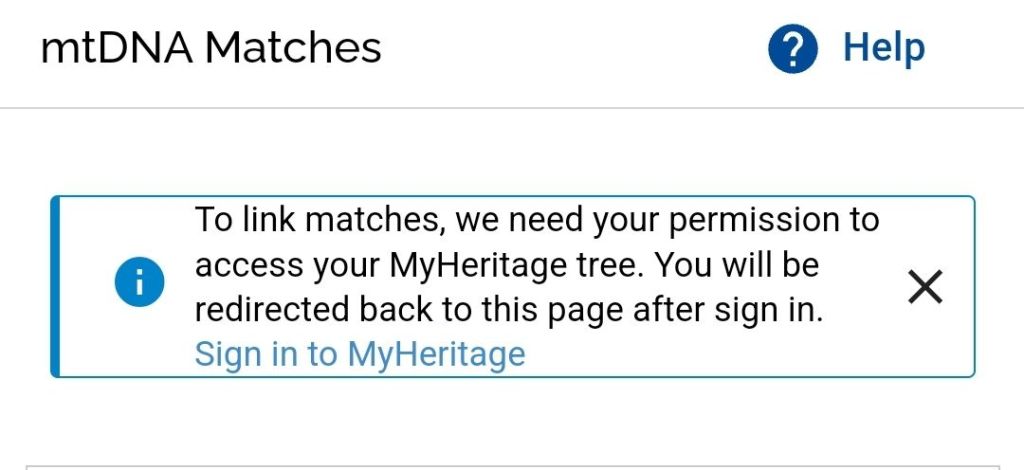Click the blue question mark icon

[x=793, y=49]
